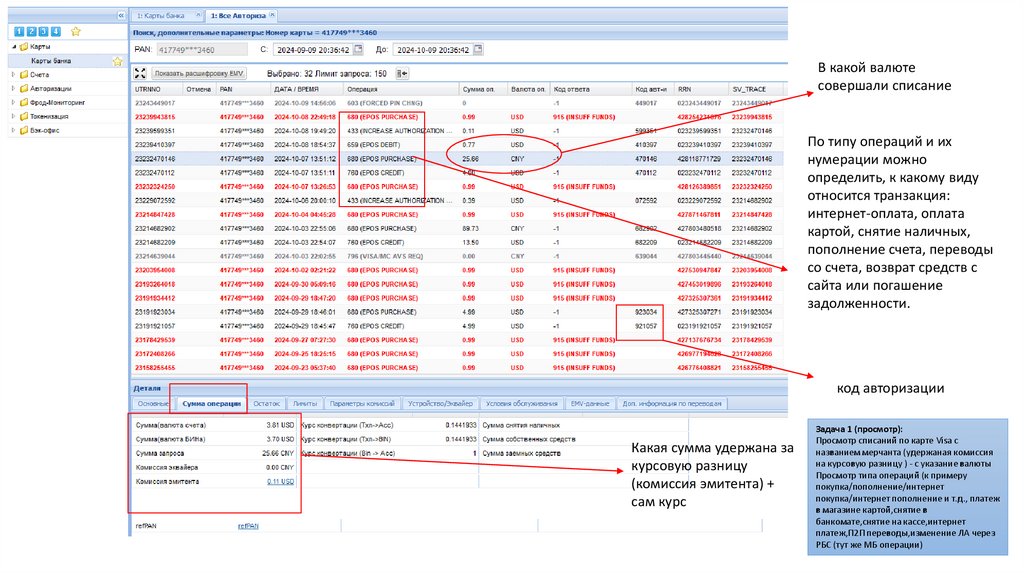The image size is (1024, 574).
Task: Close the Карты банка tab
Action: click(x=198, y=15)
